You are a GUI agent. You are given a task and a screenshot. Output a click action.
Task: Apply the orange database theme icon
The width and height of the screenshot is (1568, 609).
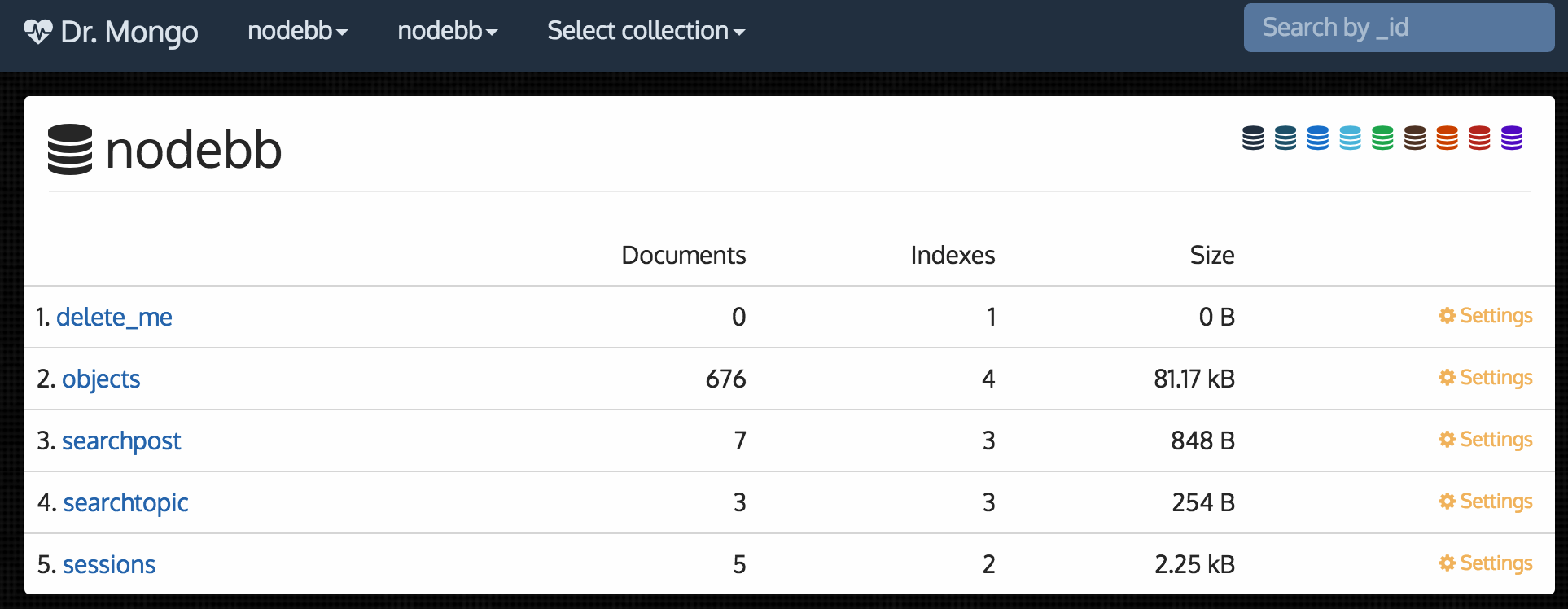click(x=1447, y=138)
